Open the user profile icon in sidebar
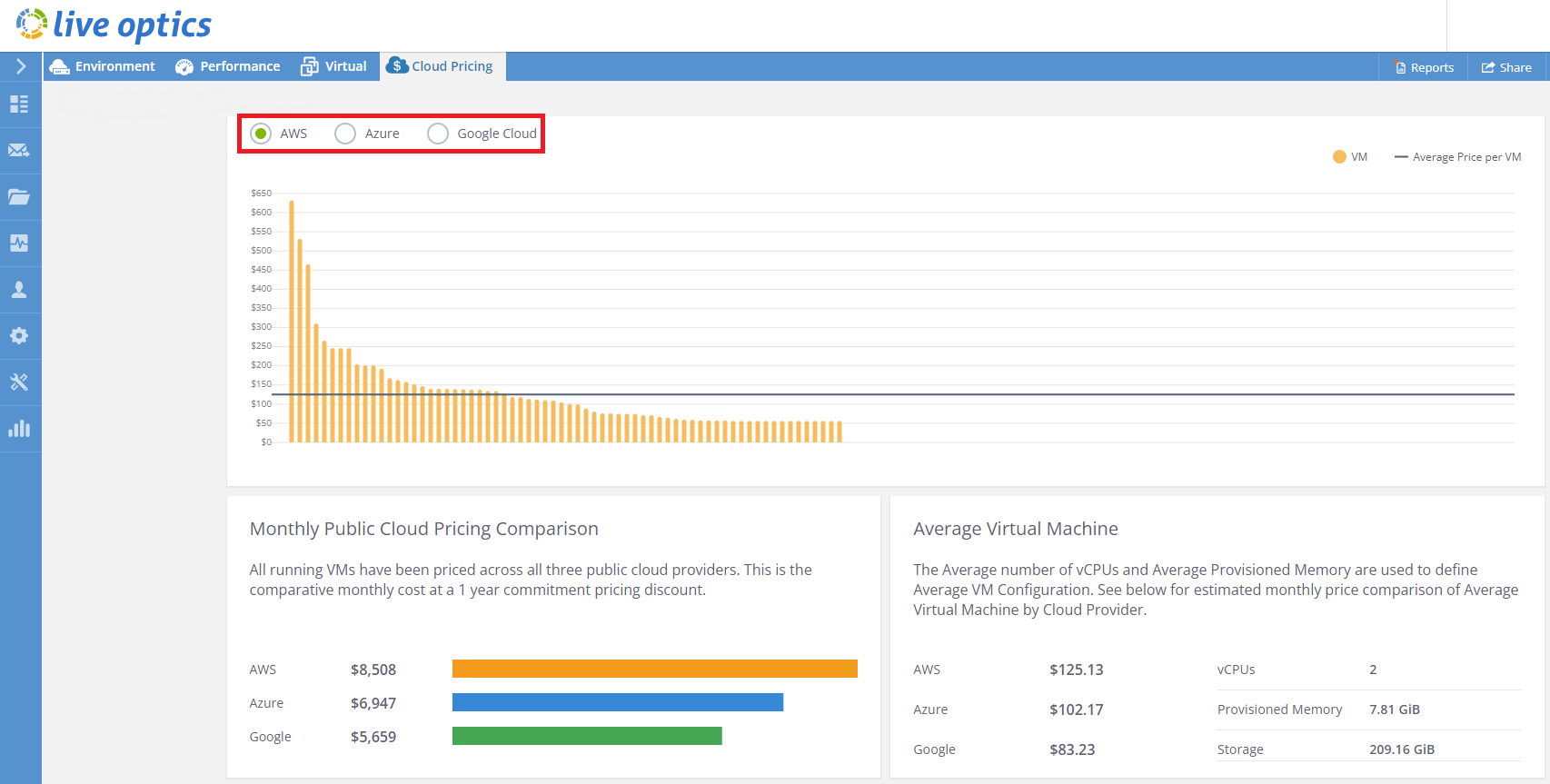Screen dimensions: 1550x784 pos(19,289)
